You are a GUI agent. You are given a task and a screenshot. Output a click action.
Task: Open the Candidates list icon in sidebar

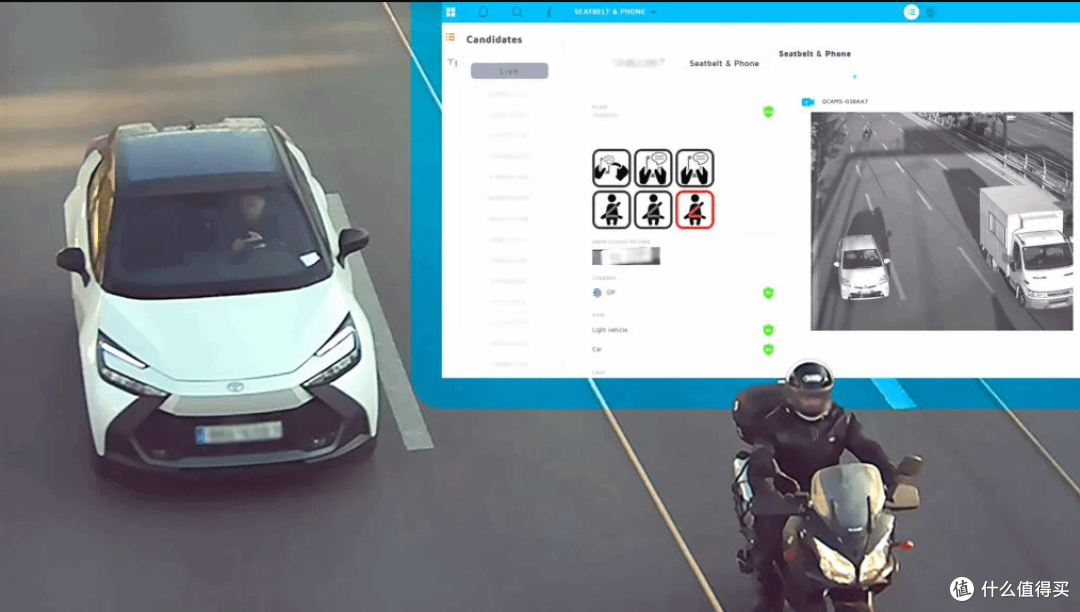point(450,37)
